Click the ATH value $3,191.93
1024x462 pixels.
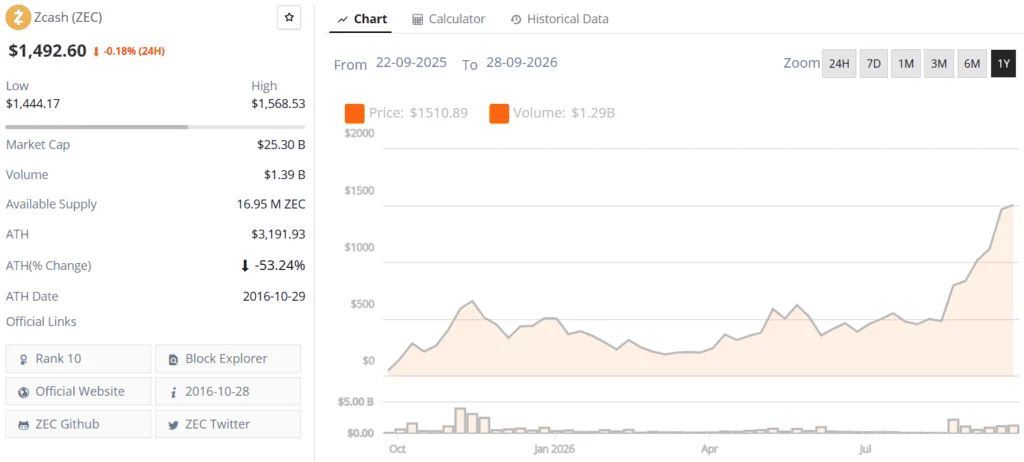pos(278,234)
